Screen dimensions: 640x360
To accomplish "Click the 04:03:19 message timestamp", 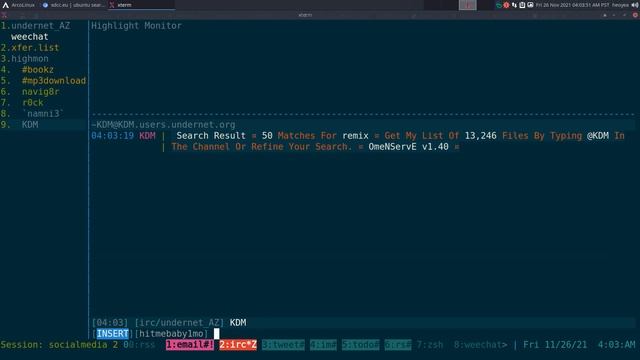I will pyautogui.click(x=112, y=136).
